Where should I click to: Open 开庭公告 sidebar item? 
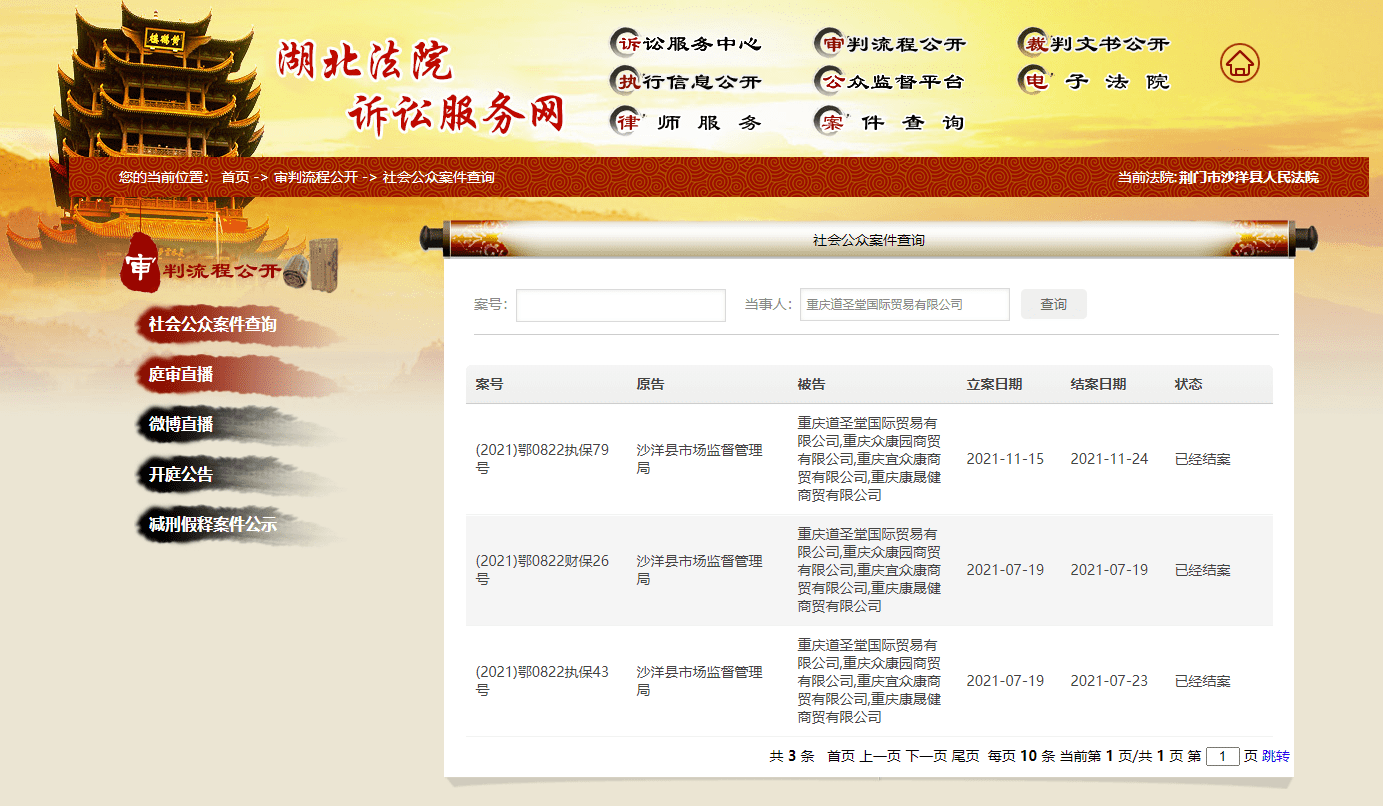tap(181, 475)
